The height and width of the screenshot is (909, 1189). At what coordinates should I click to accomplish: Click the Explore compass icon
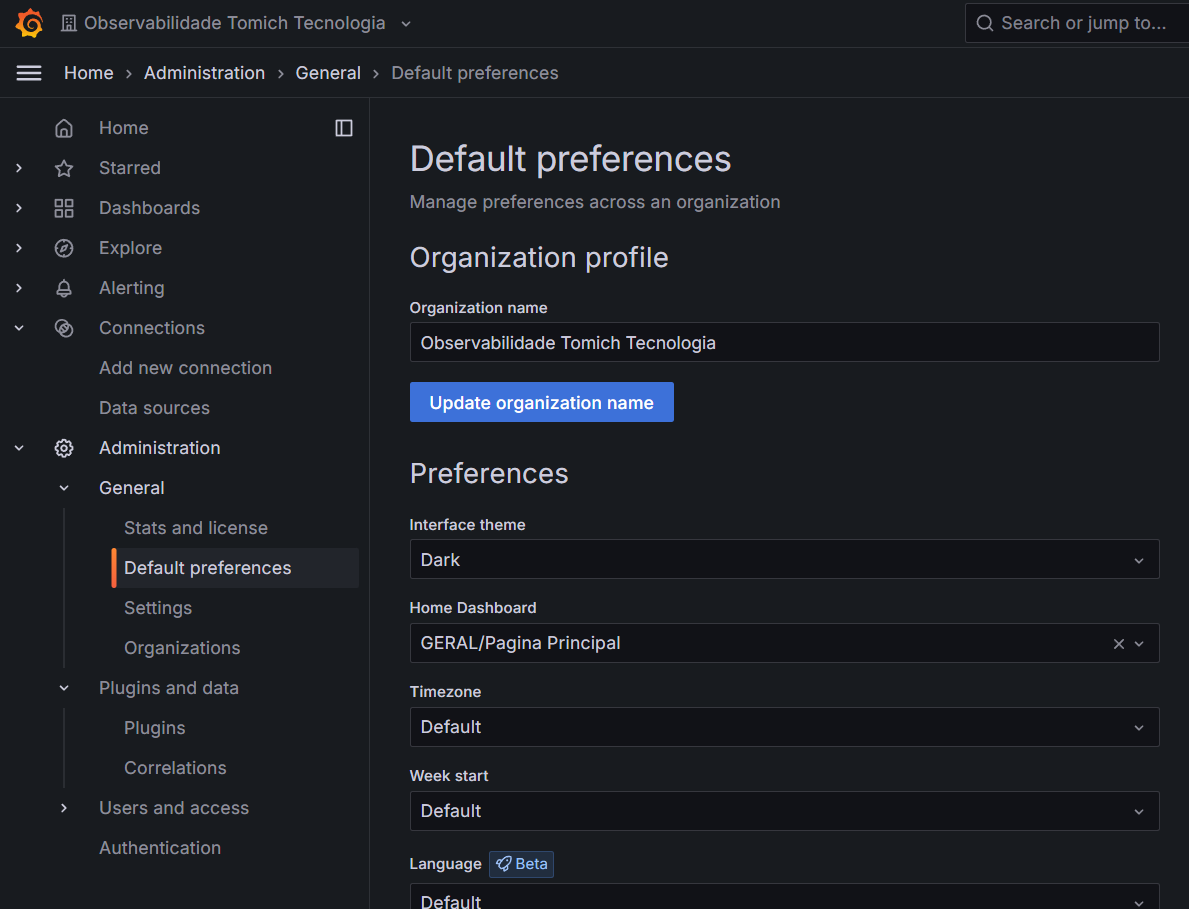[x=64, y=248]
